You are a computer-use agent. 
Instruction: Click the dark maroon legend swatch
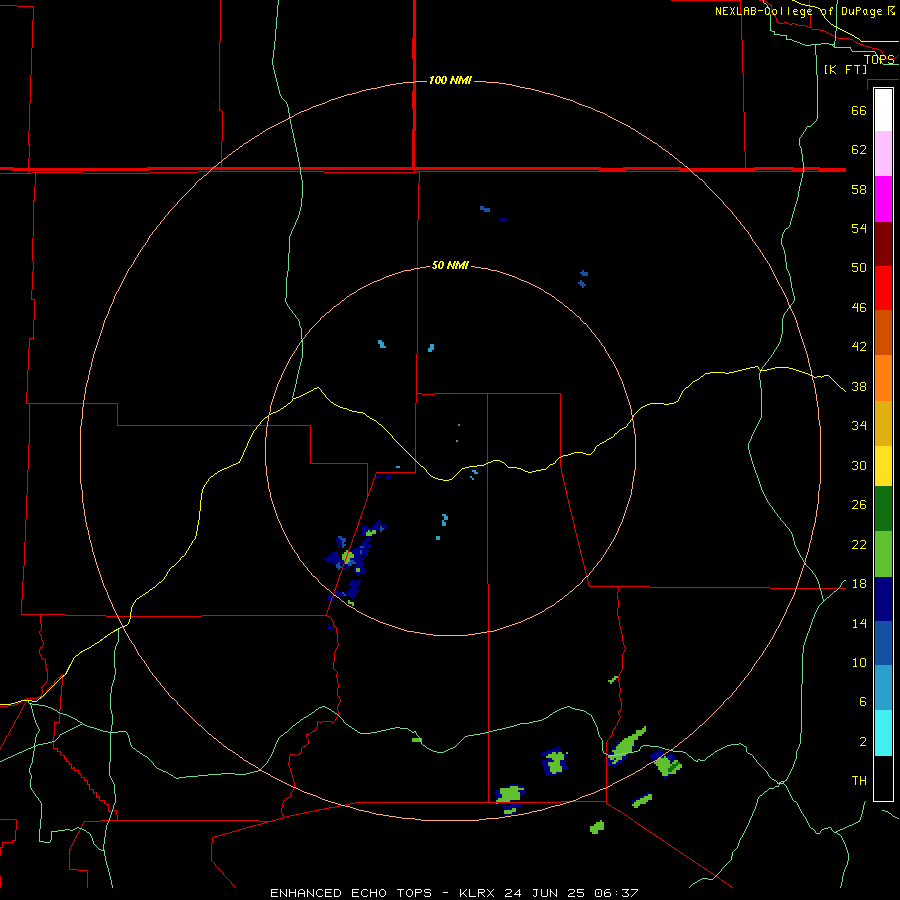pos(883,244)
